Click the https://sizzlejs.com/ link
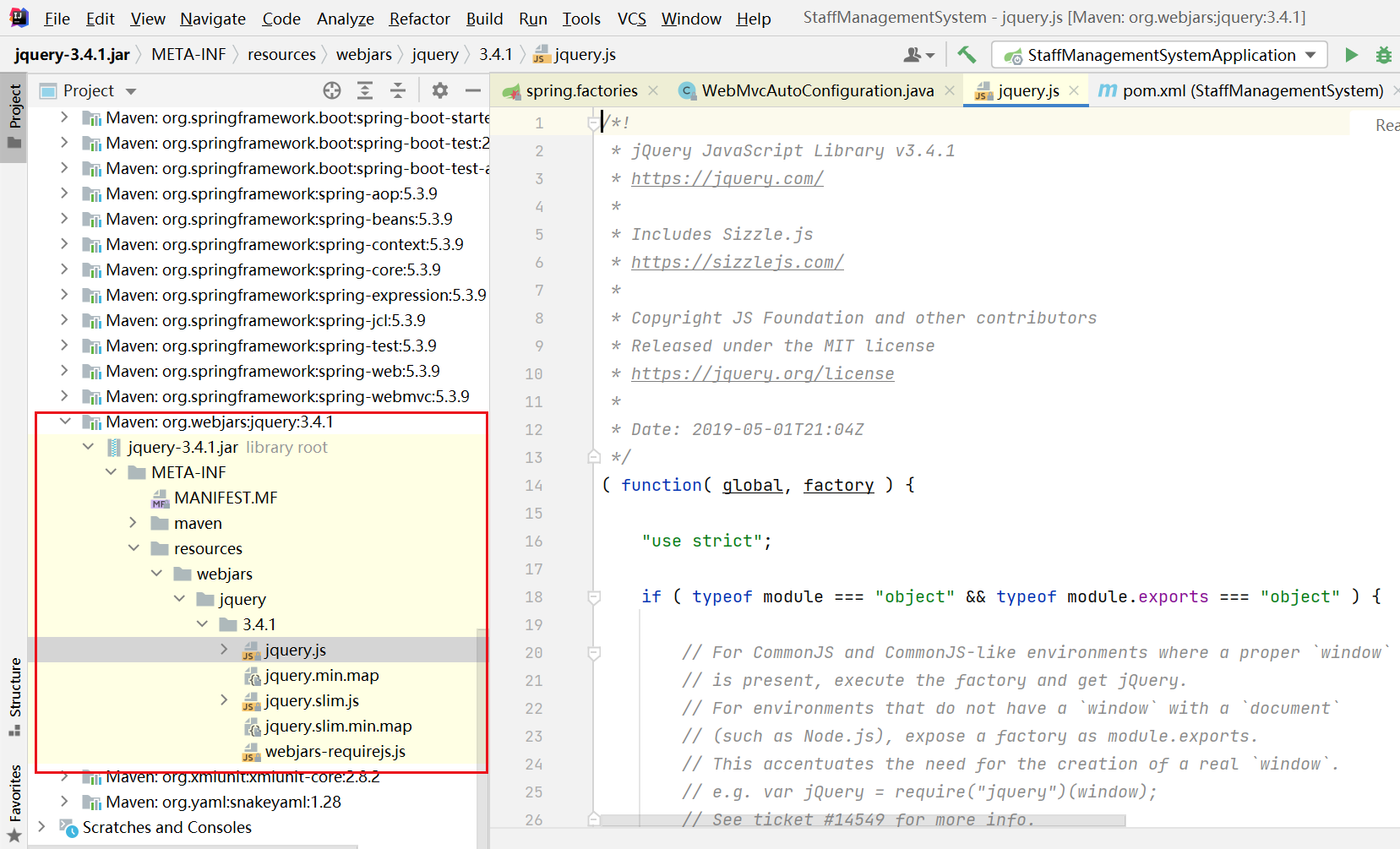Image resolution: width=1400 pixels, height=849 pixels. point(737,263)
